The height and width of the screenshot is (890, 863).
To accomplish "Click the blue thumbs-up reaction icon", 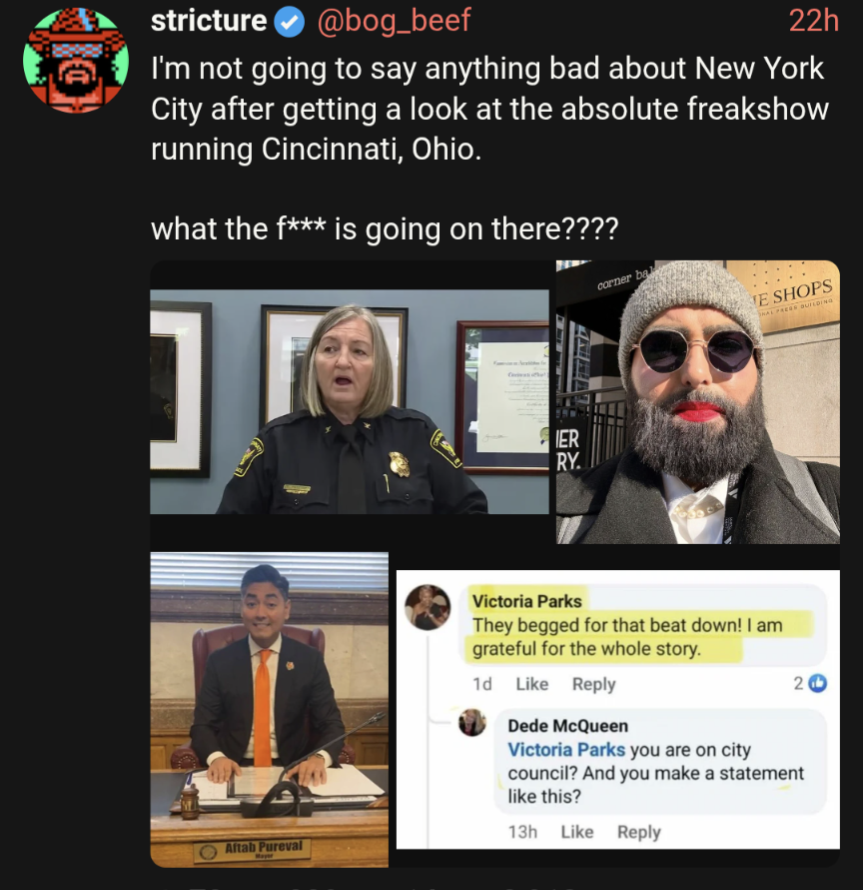I will click(x=818, y=683).
